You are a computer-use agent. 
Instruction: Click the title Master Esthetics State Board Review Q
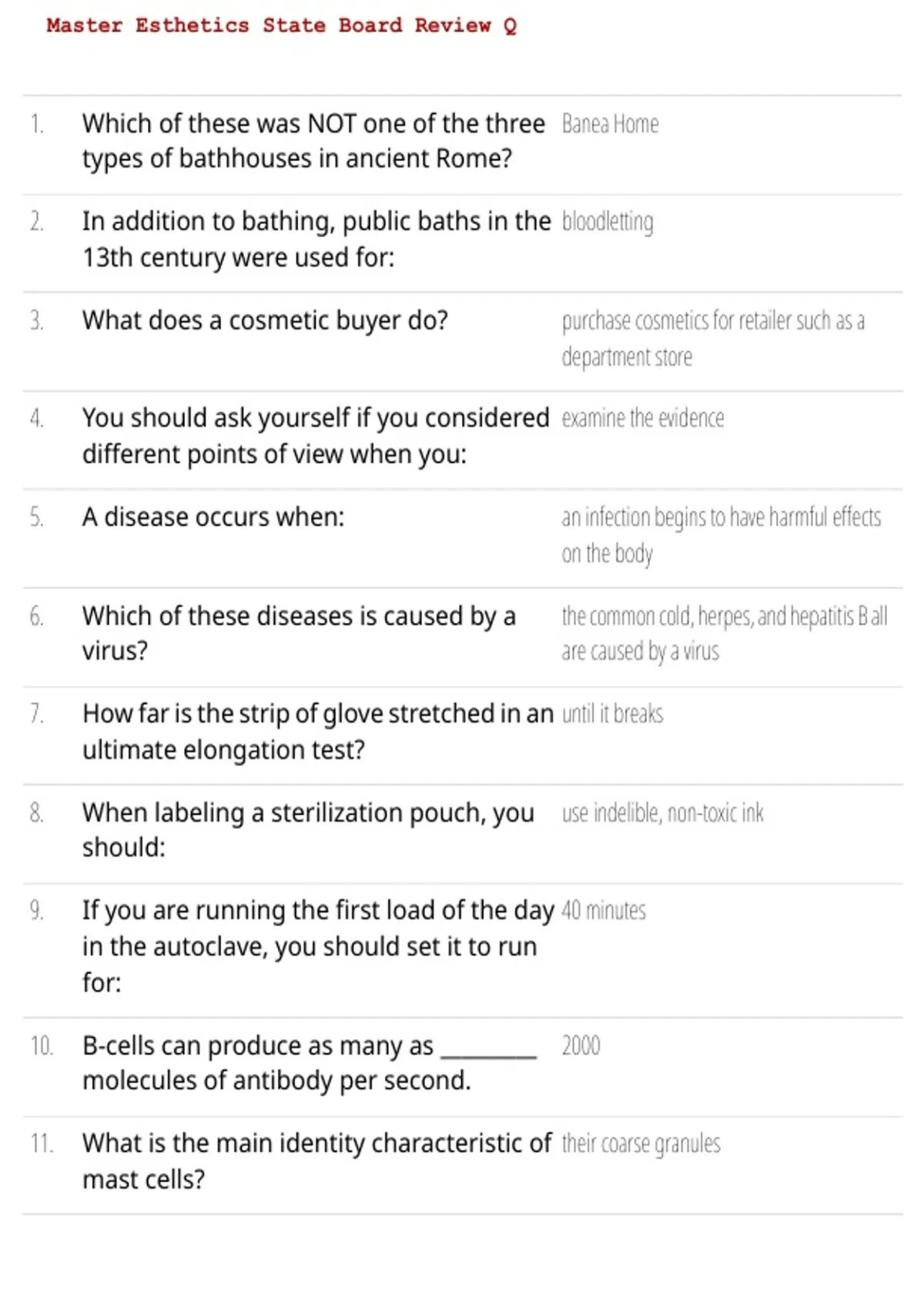point(281,25)
